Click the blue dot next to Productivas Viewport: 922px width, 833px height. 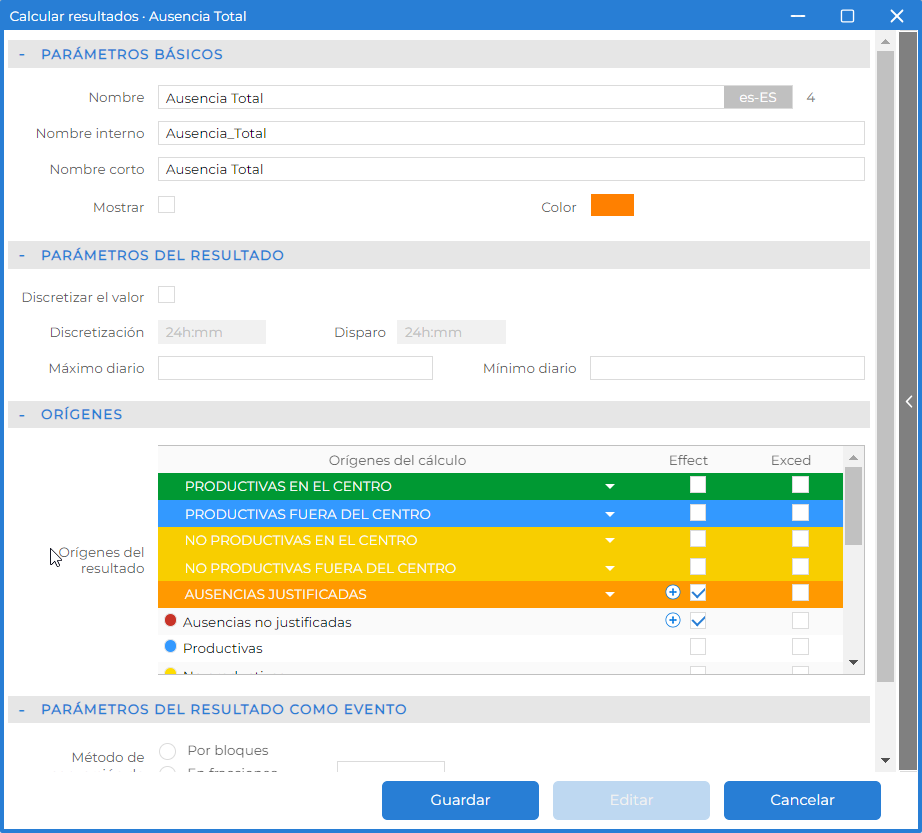coord(171,647)
